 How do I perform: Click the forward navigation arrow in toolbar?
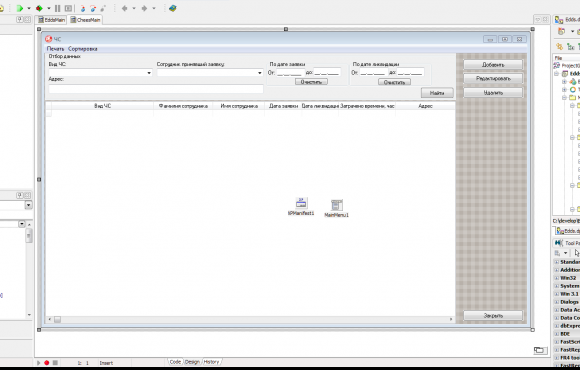[145, 8]
